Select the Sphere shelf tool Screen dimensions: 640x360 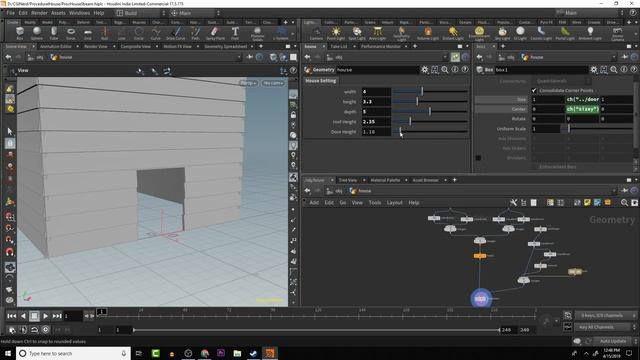tap(37, 33)
